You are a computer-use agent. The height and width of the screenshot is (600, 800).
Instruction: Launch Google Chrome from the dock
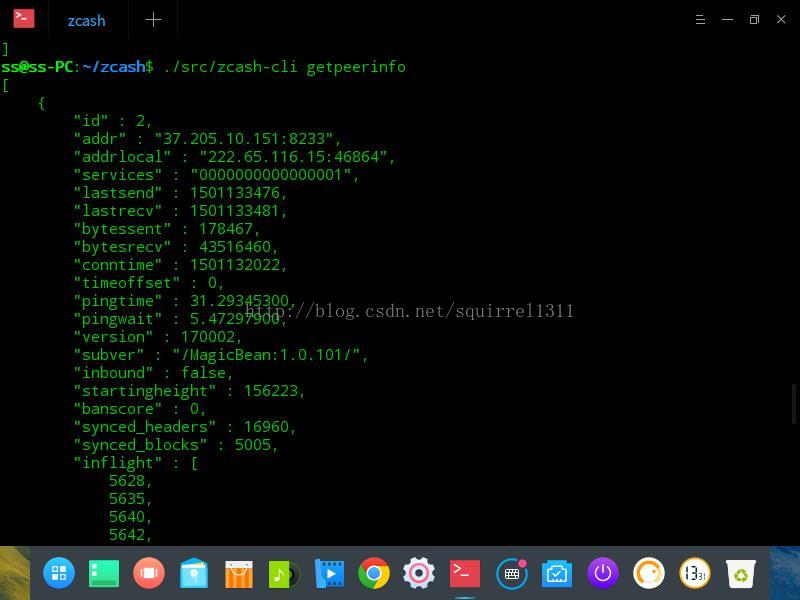pyautogui.click(x=374, y=572)
